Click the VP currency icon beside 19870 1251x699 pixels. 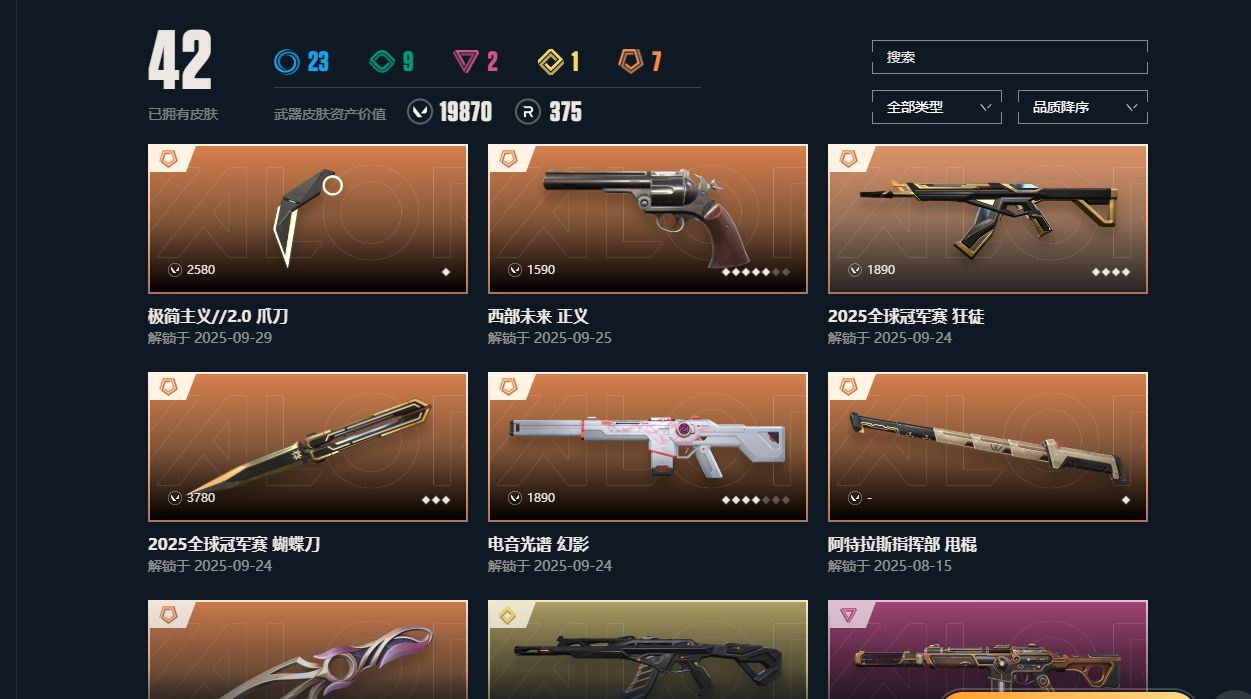[420, 112]
